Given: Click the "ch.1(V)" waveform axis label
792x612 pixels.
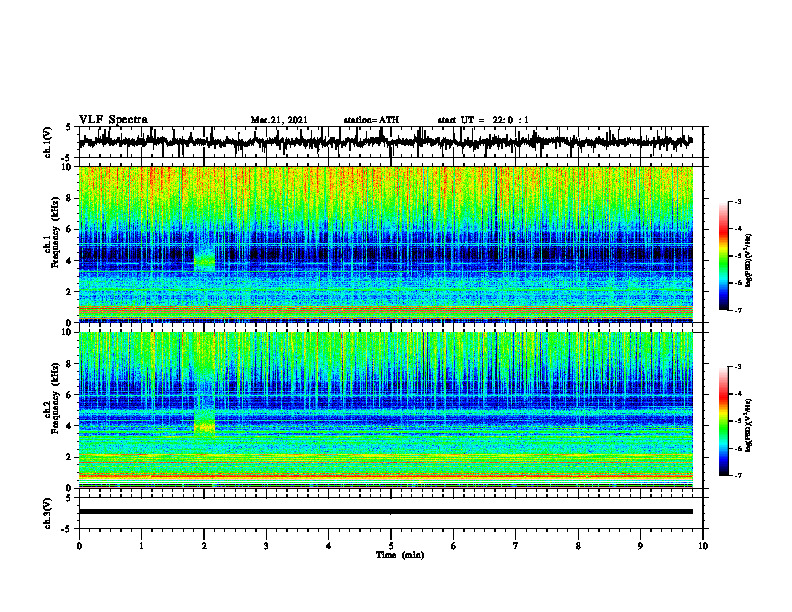Looking at the screenshot, I should 48,142.
